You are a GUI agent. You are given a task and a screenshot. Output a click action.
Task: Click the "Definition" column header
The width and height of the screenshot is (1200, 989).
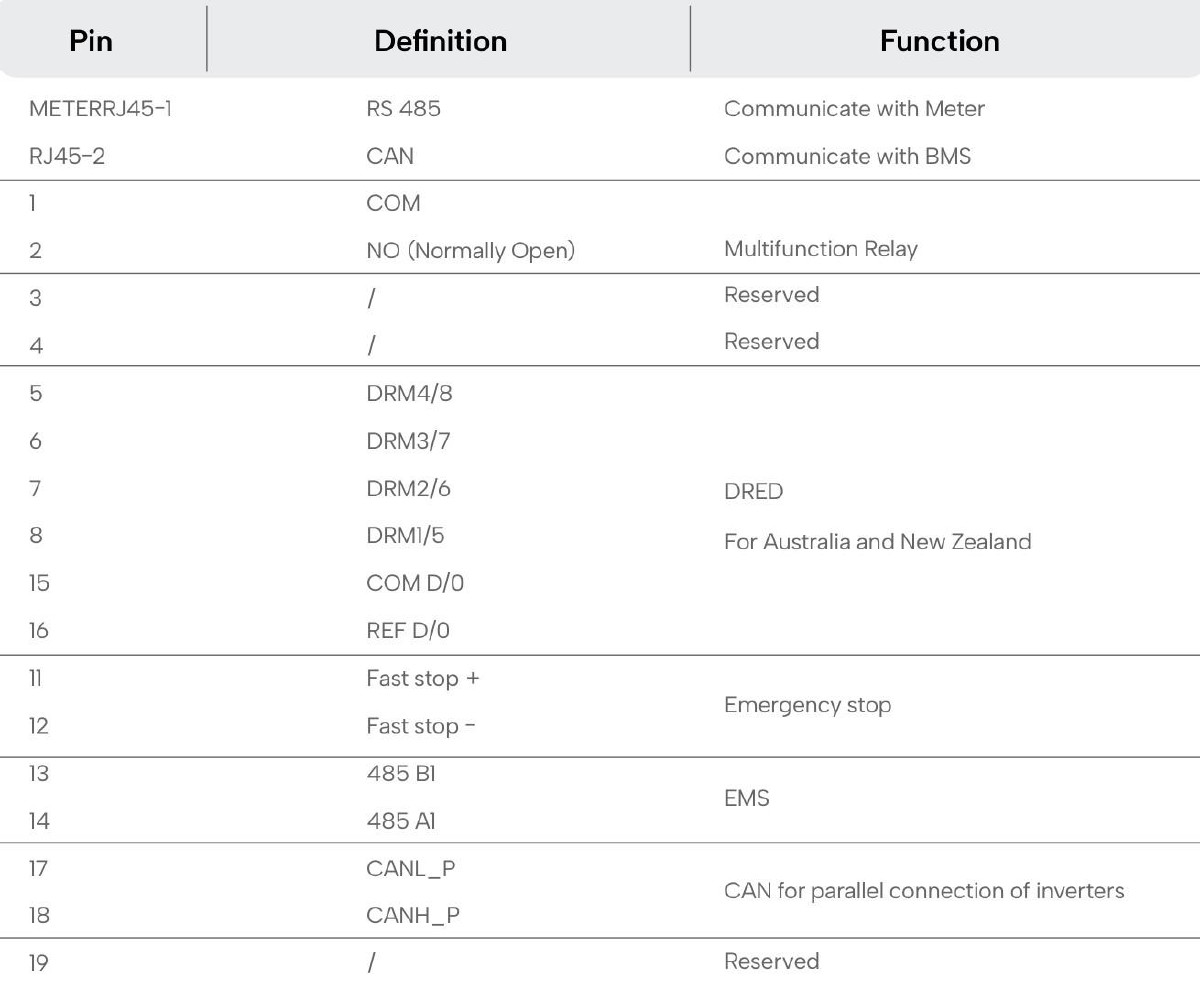440,41
